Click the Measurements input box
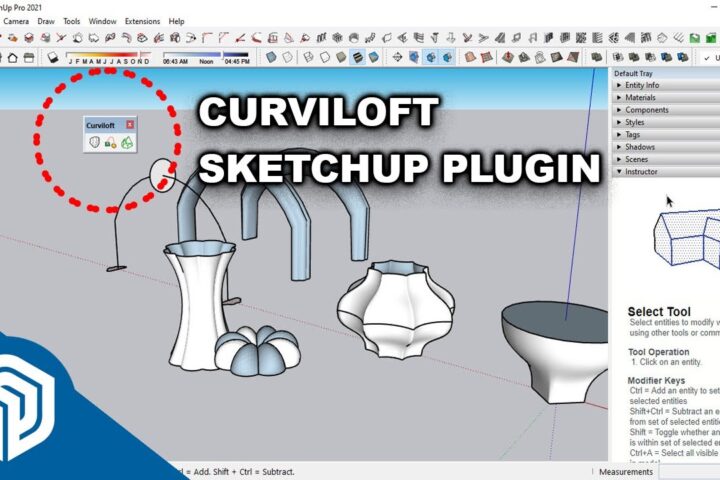Image resolution: width=720 pixels, height=480 pixels. (x=689, y=472)
